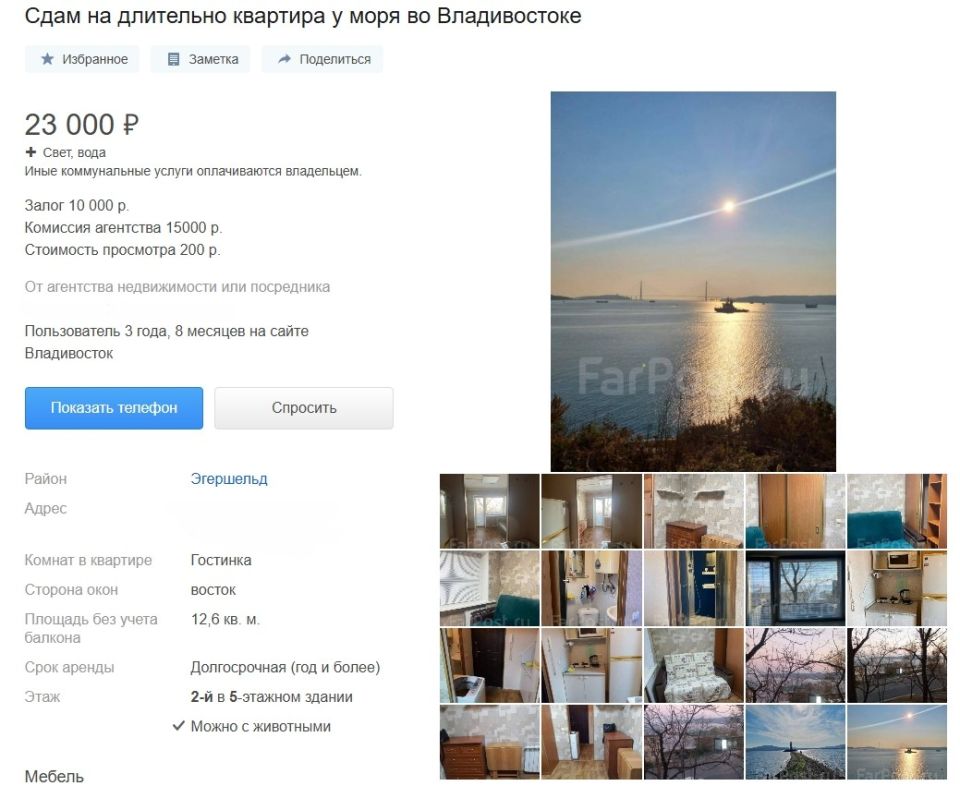Add listing to Избранное with star icon

point(82,59)
